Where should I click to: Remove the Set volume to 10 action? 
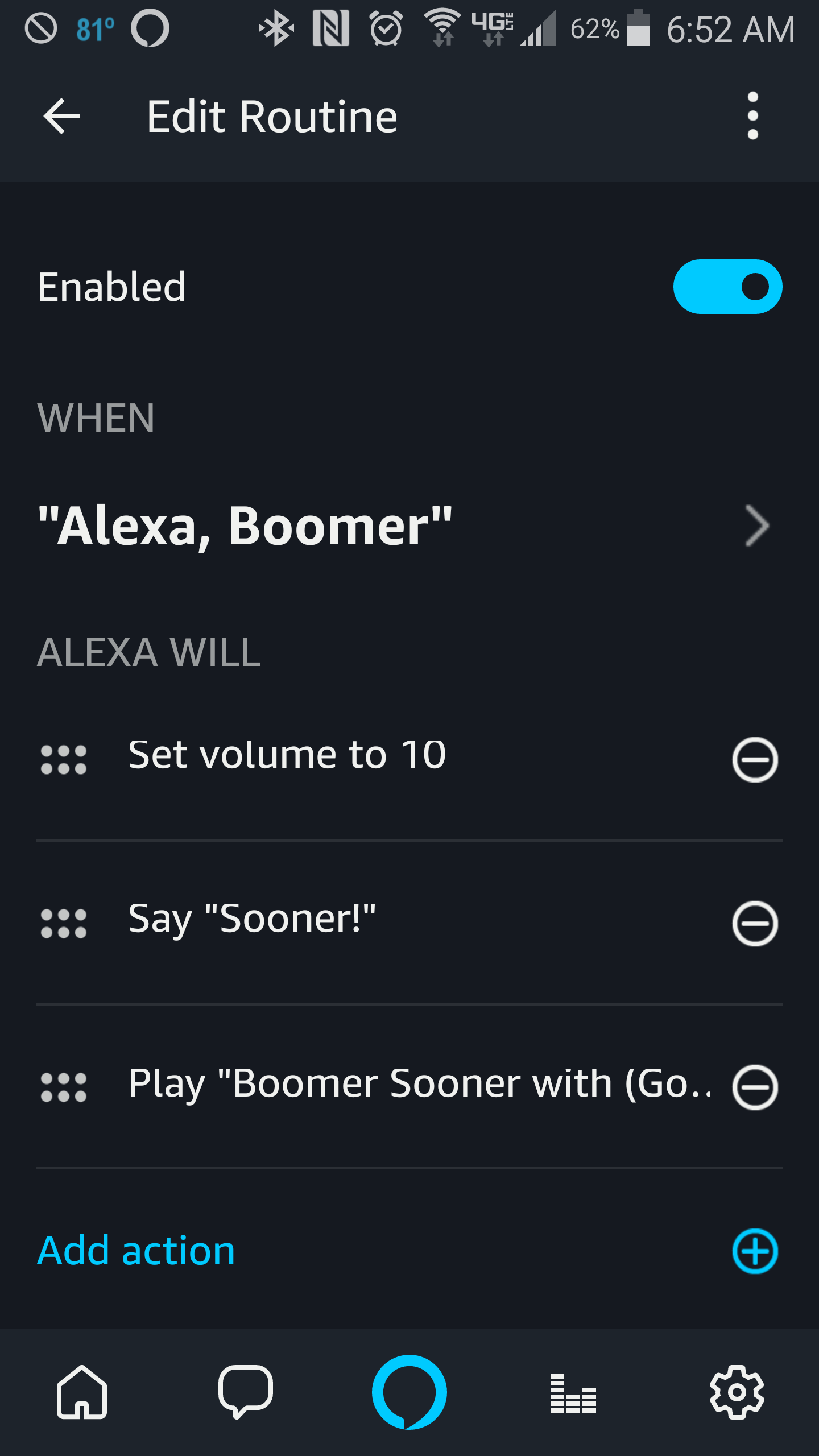(x=755, y=760)
